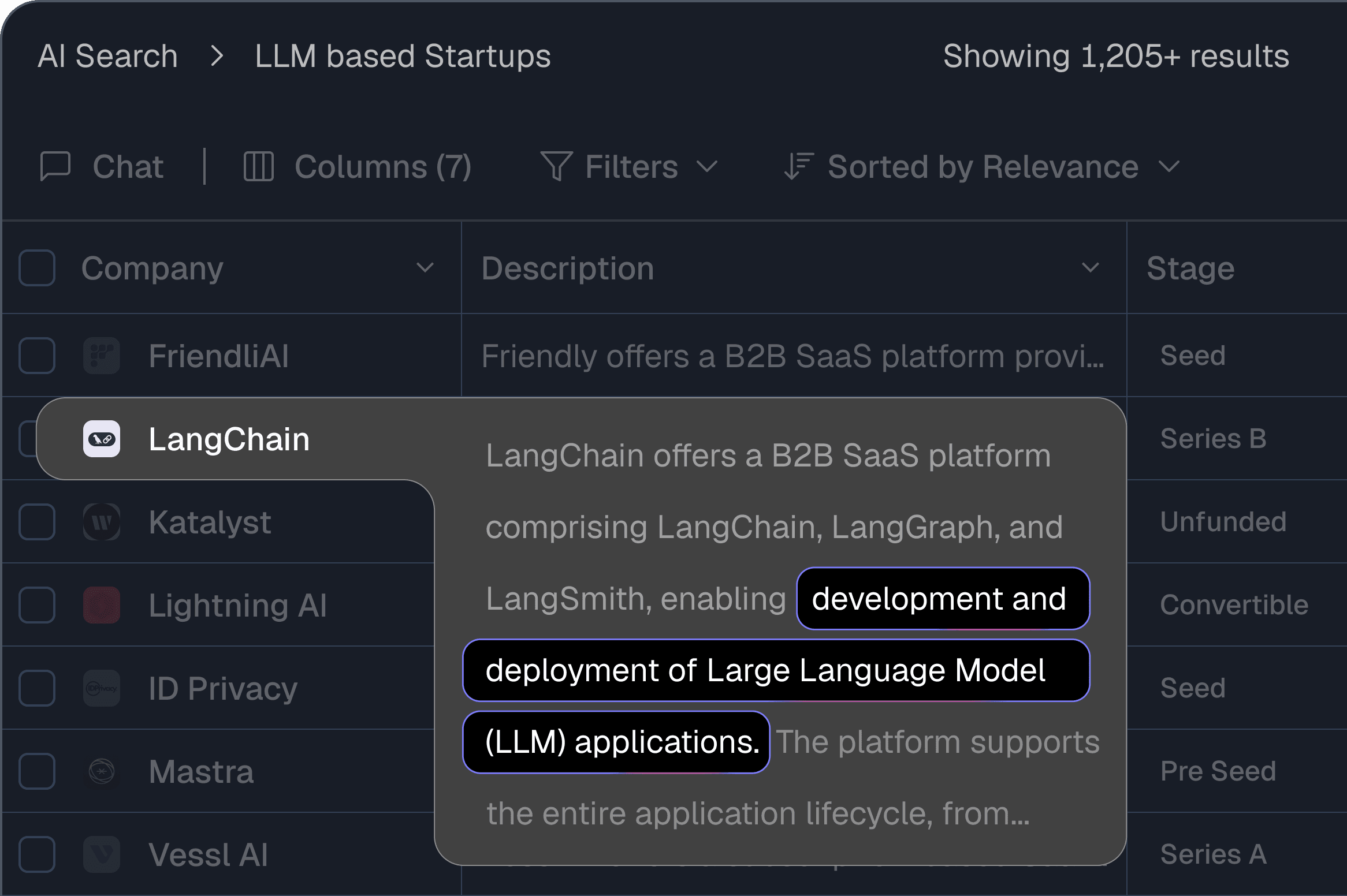Click the FriendliAI company logo
Viewport: 1347px width, 896px height.
click(x=102, y=356)
